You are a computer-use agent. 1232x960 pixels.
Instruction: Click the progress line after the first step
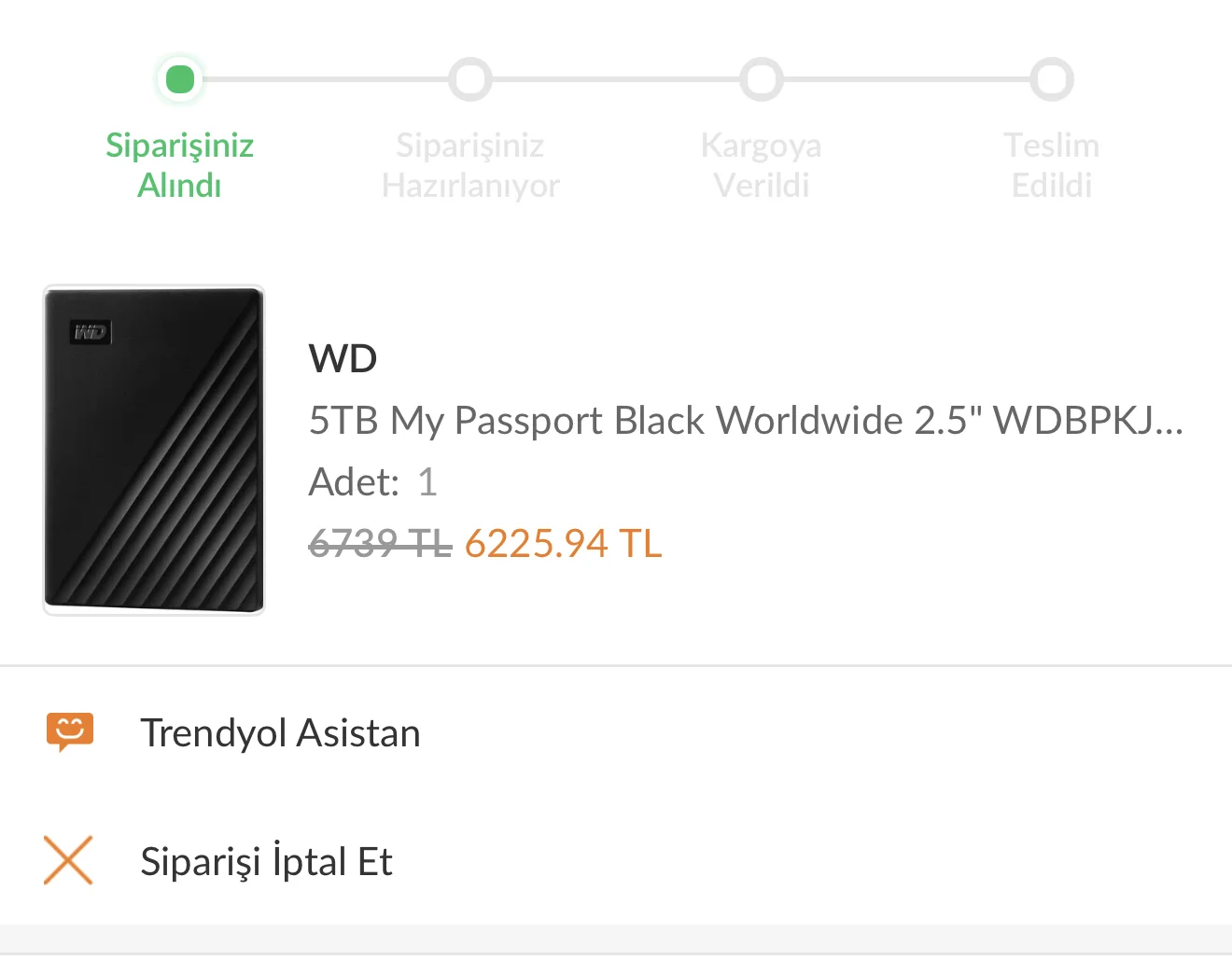325,79
